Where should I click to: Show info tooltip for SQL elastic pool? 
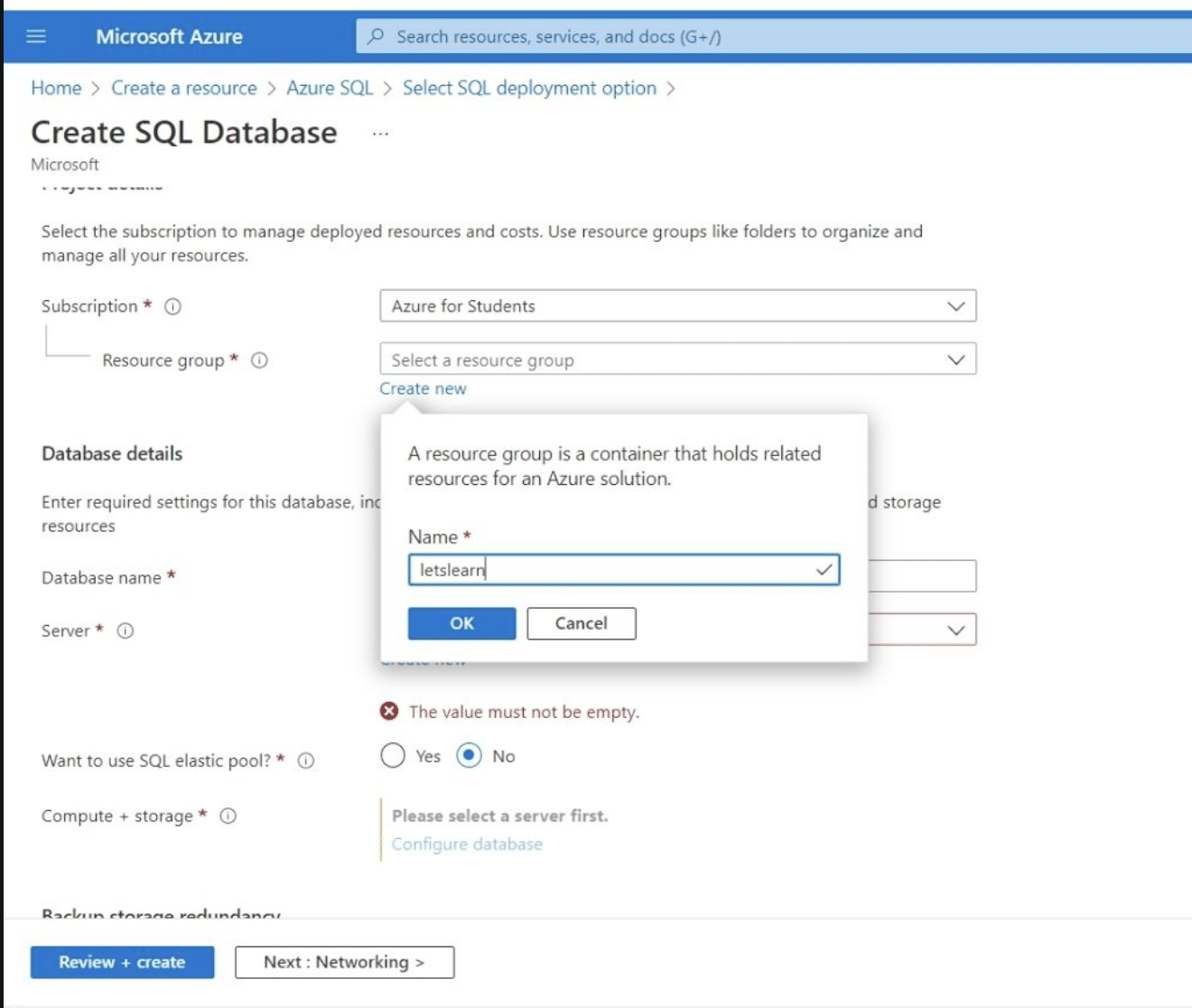306,761
